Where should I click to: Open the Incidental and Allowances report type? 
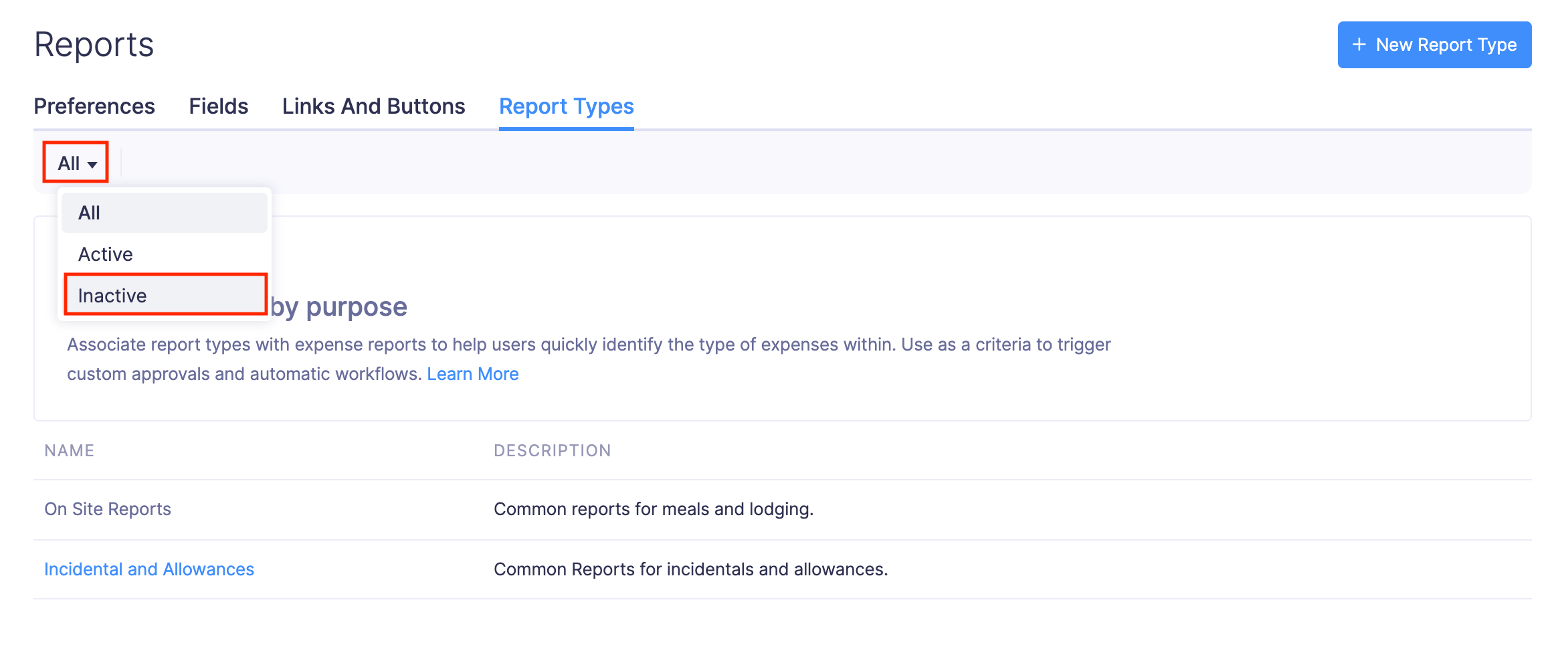tap(149, 569)
